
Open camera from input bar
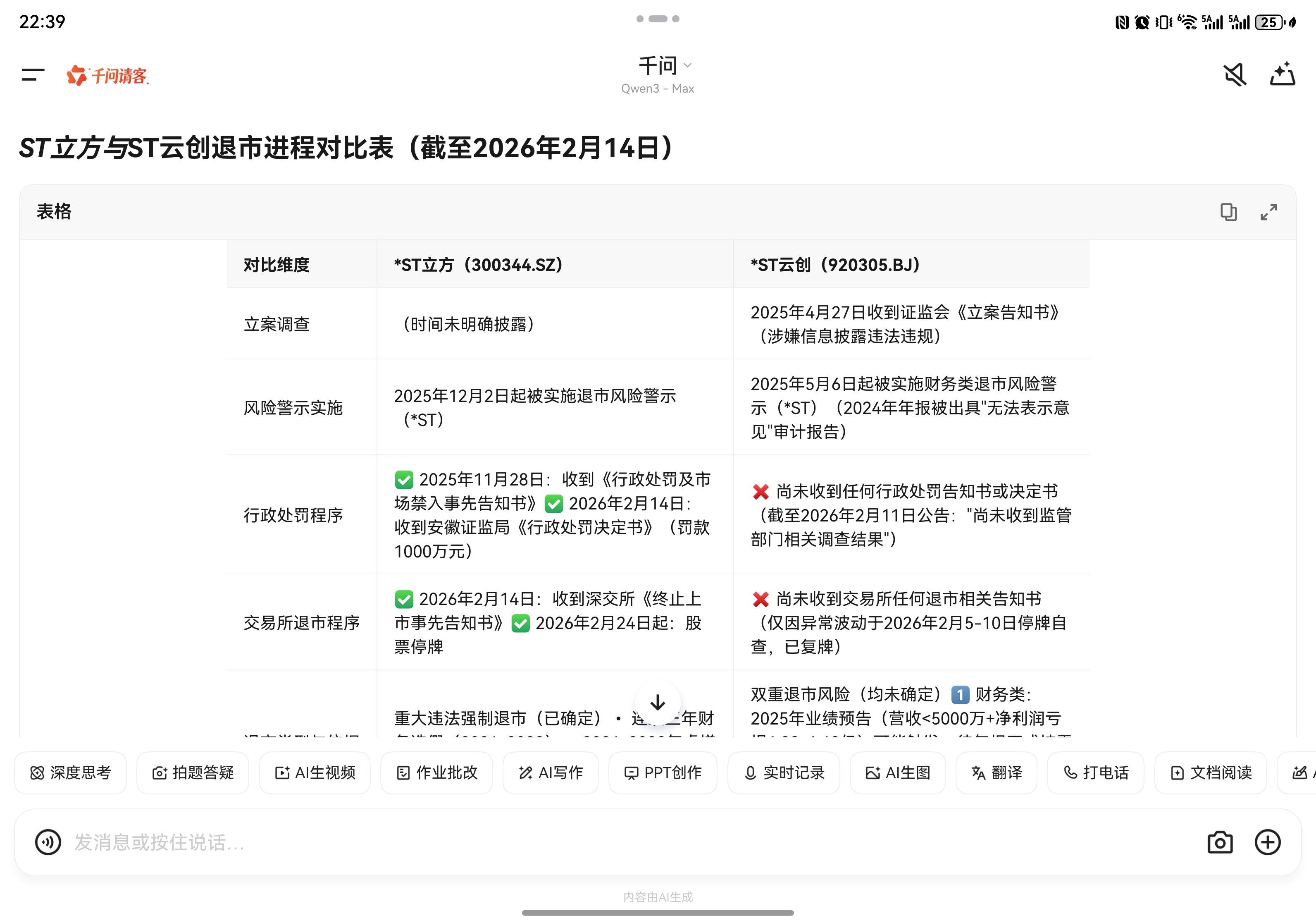coord(1220,842)
